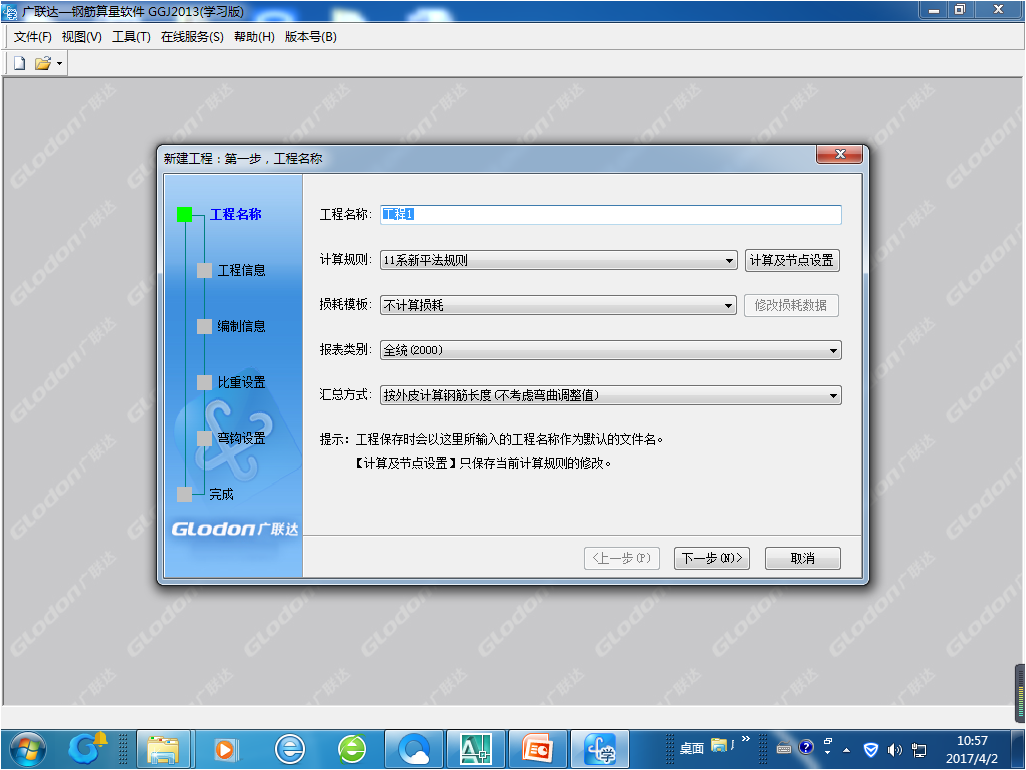Open the 视图(V) menu
Viewport: 1026px width, 770px height.
(82, 37)
